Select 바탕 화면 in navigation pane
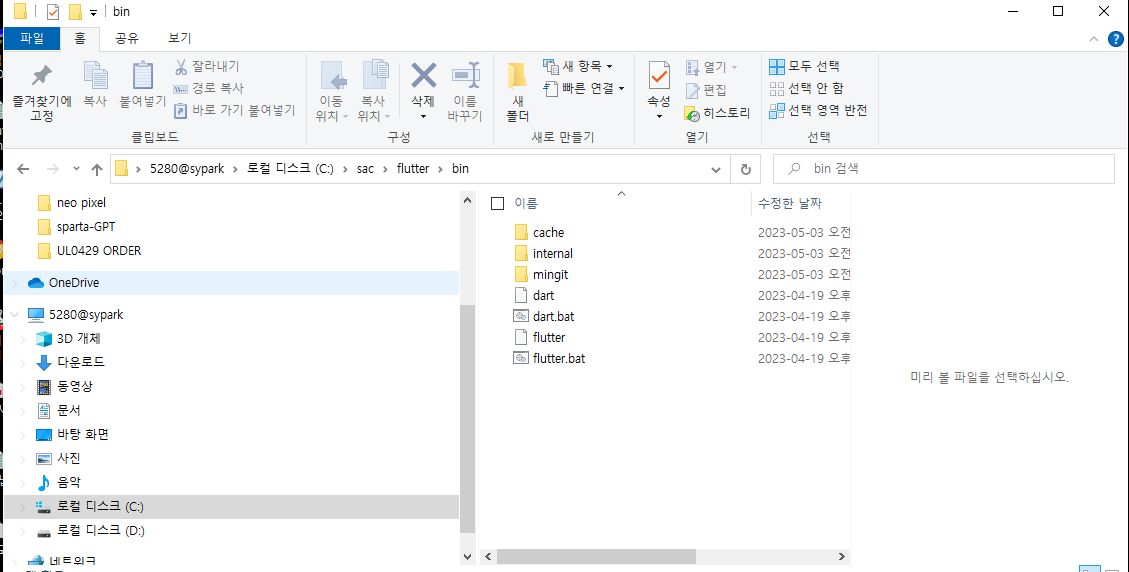 (x=82, y=434)
